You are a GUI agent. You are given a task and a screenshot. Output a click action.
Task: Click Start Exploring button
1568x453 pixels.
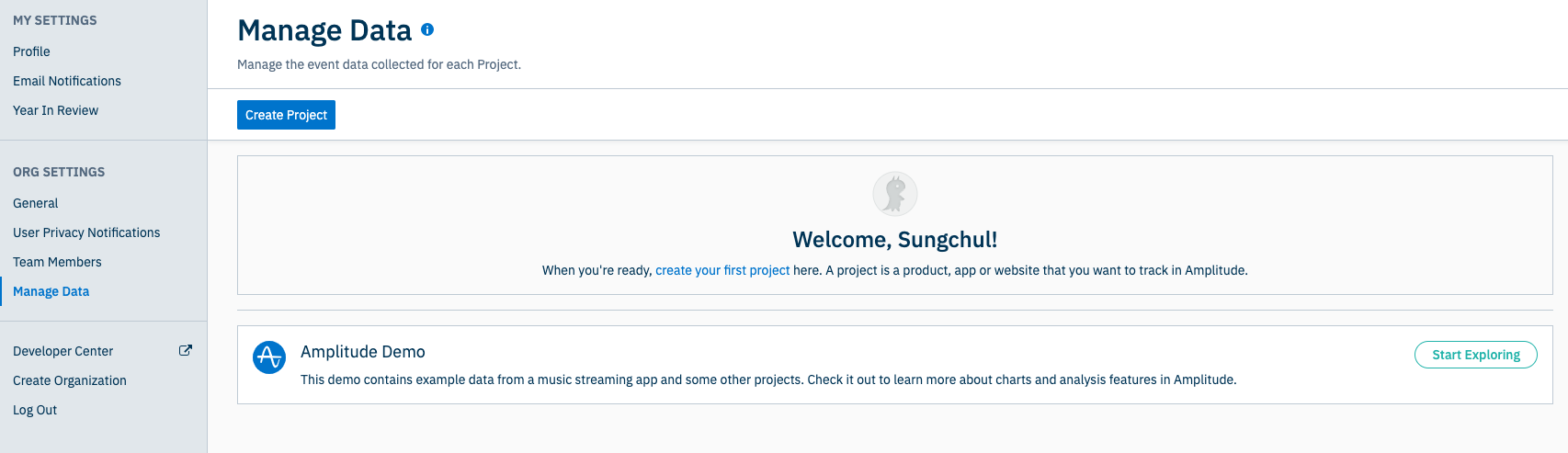click(1475, 355)
